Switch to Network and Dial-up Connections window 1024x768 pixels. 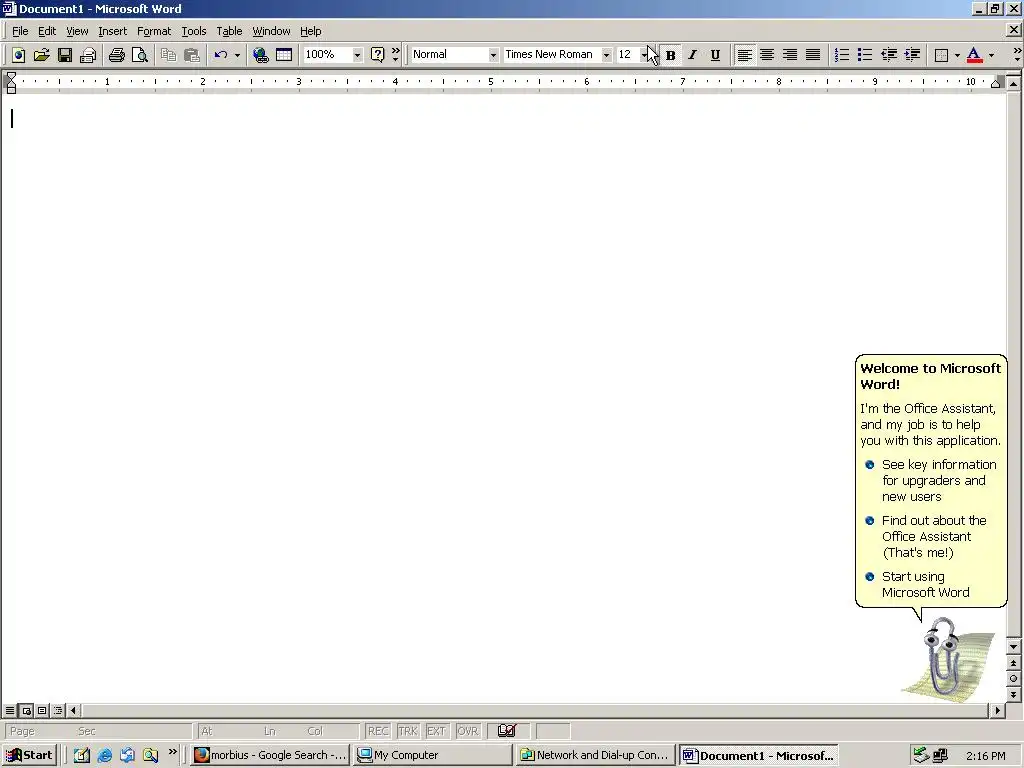(x=594, y=755)
